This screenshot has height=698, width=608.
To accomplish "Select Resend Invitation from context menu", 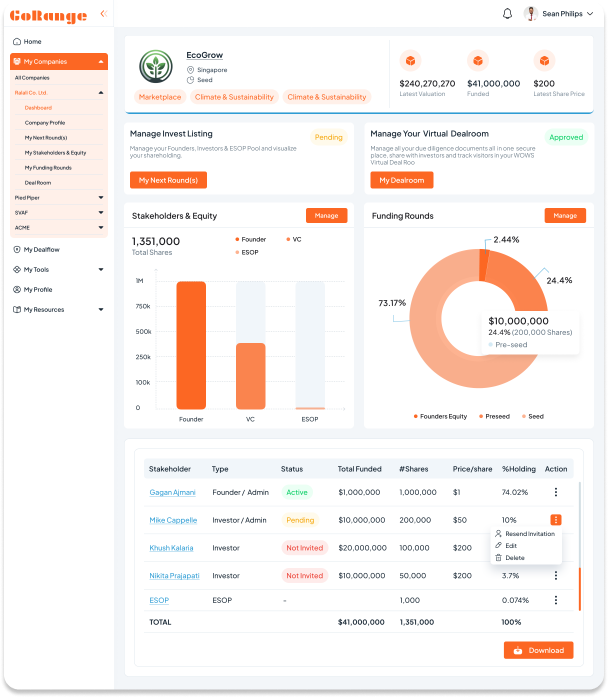I will [529, 534].
